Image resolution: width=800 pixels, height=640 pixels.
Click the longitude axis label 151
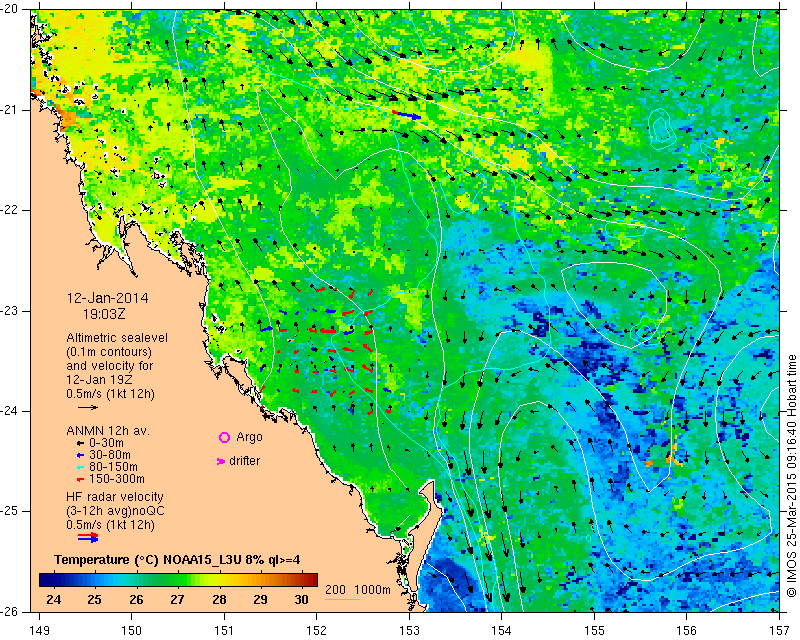[x=224, y=631]
